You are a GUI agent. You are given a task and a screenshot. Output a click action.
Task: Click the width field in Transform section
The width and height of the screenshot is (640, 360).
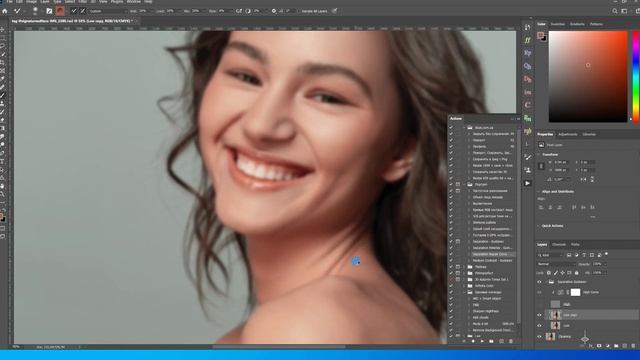(x=561, y=162)
